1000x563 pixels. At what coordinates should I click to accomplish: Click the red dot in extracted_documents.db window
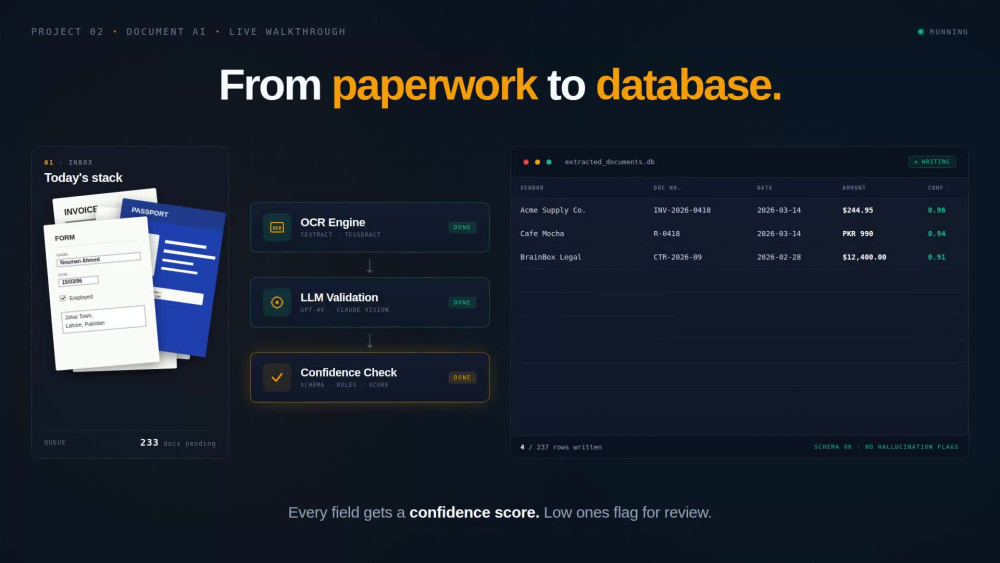tap(526, 162)
